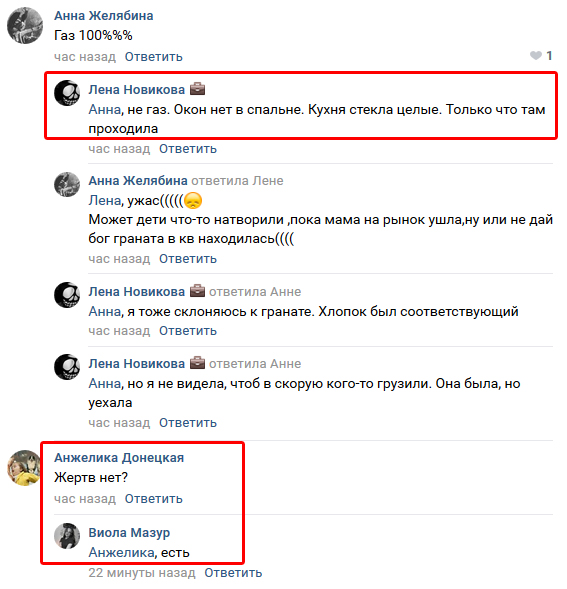The image size is (567, 589).
Task: Open Виола Мазур's profile name link
Action: (x=129, y=533)
